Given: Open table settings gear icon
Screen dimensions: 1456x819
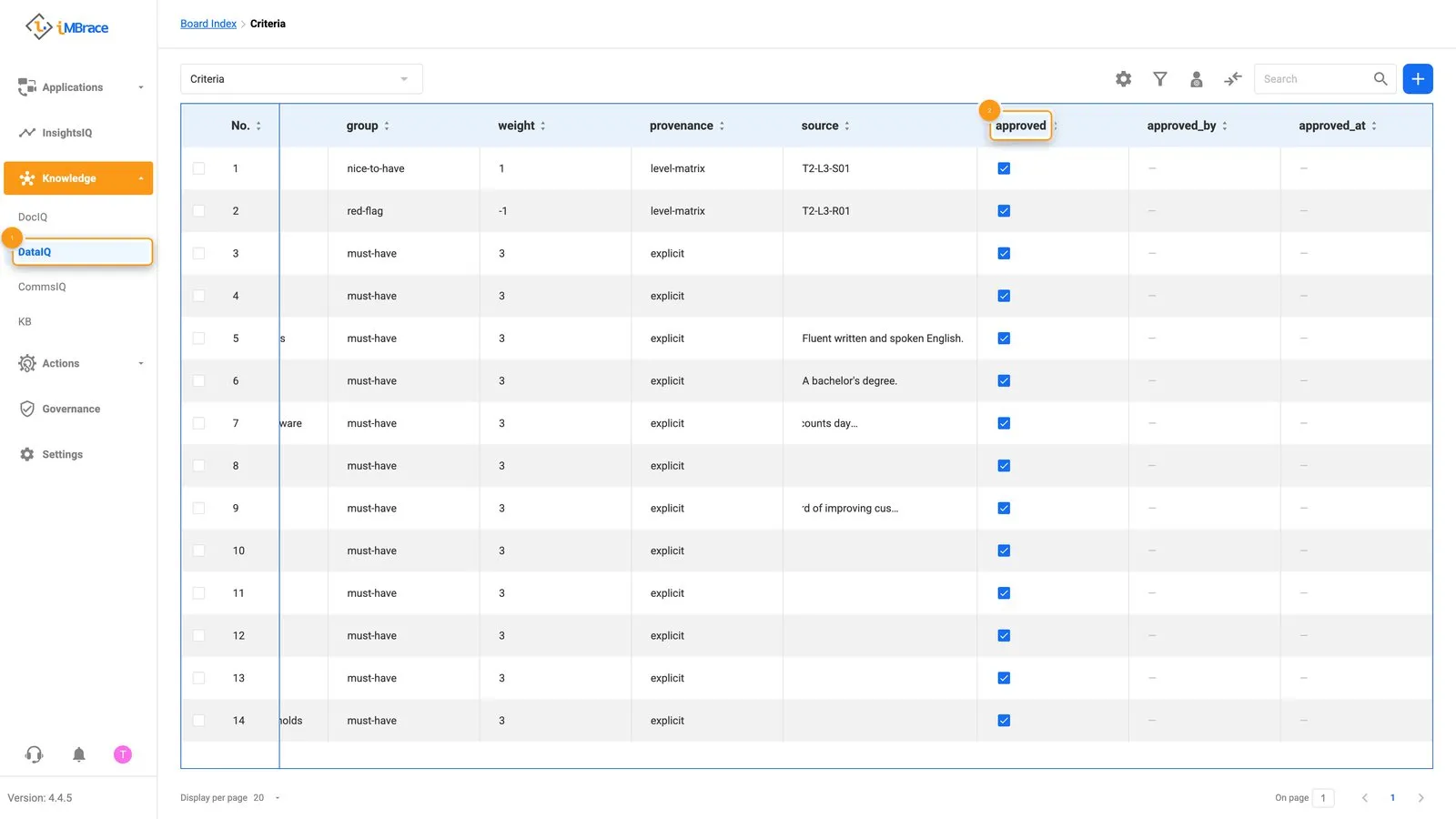Looking at the screenshot, I should 1124,79.
